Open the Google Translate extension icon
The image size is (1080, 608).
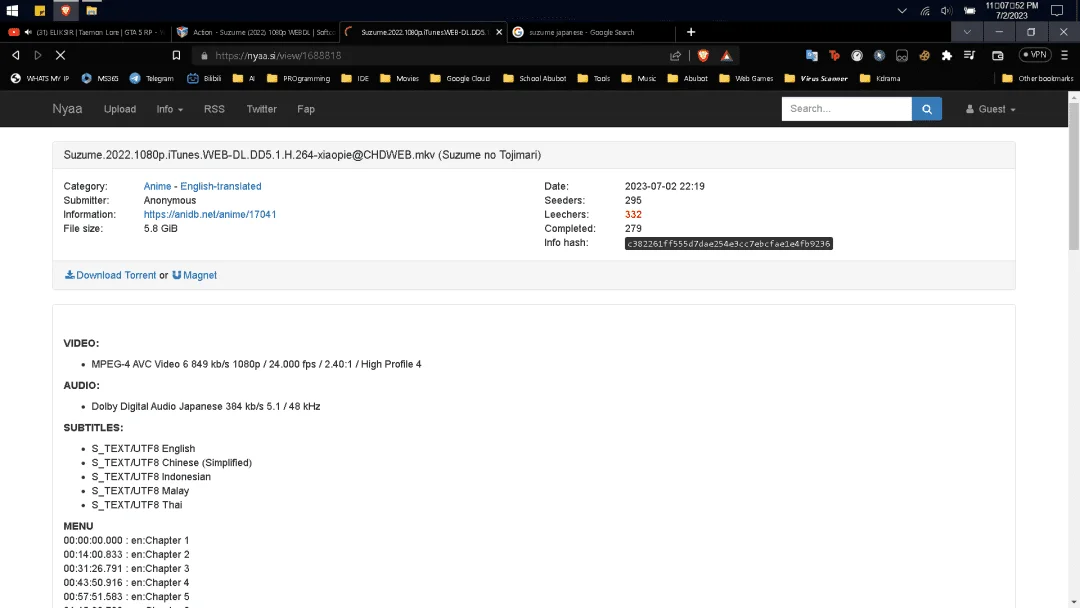[x=811, y=56]
